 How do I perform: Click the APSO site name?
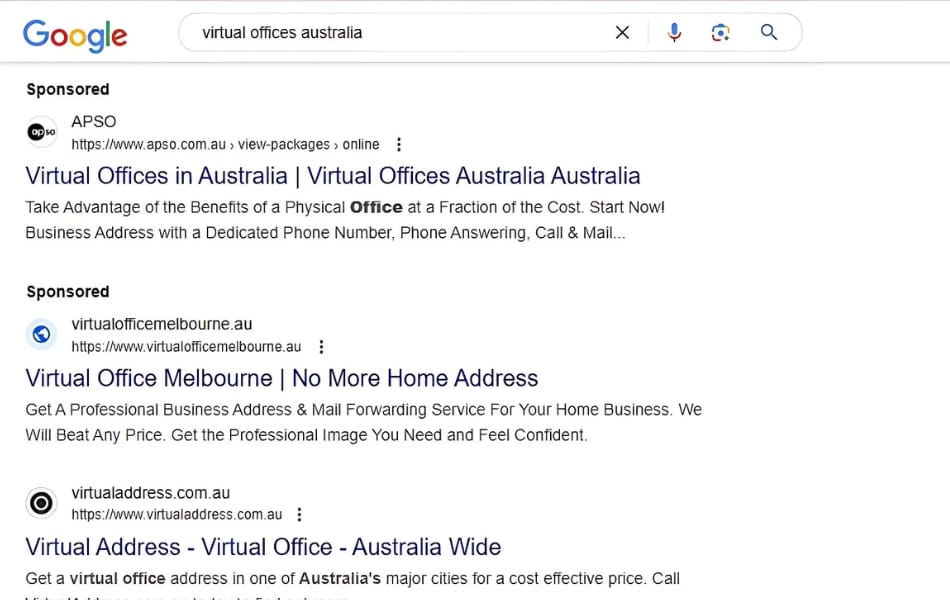[94, 122]
